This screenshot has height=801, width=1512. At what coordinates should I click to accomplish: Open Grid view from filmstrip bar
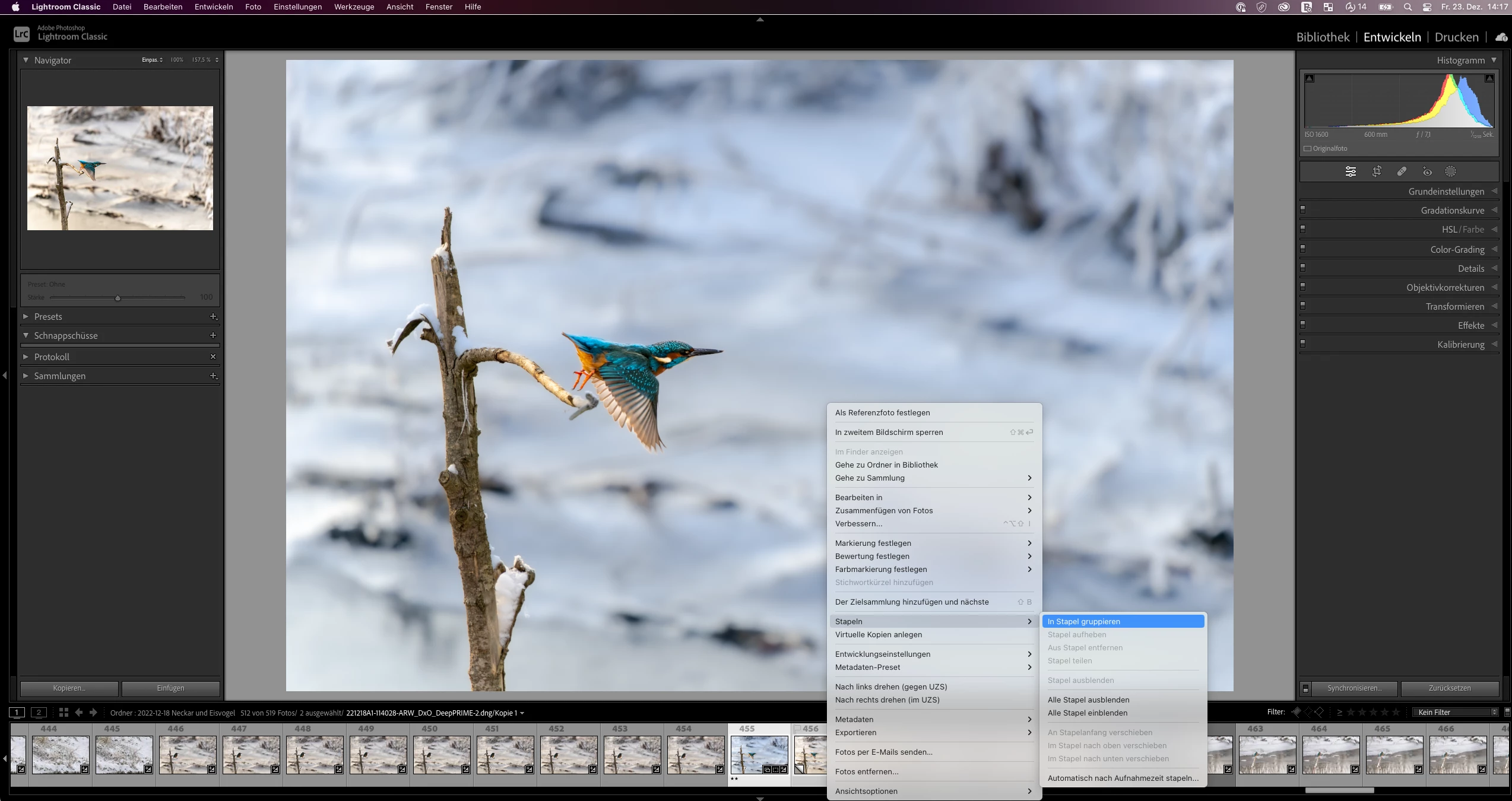[x=64, y=713]
